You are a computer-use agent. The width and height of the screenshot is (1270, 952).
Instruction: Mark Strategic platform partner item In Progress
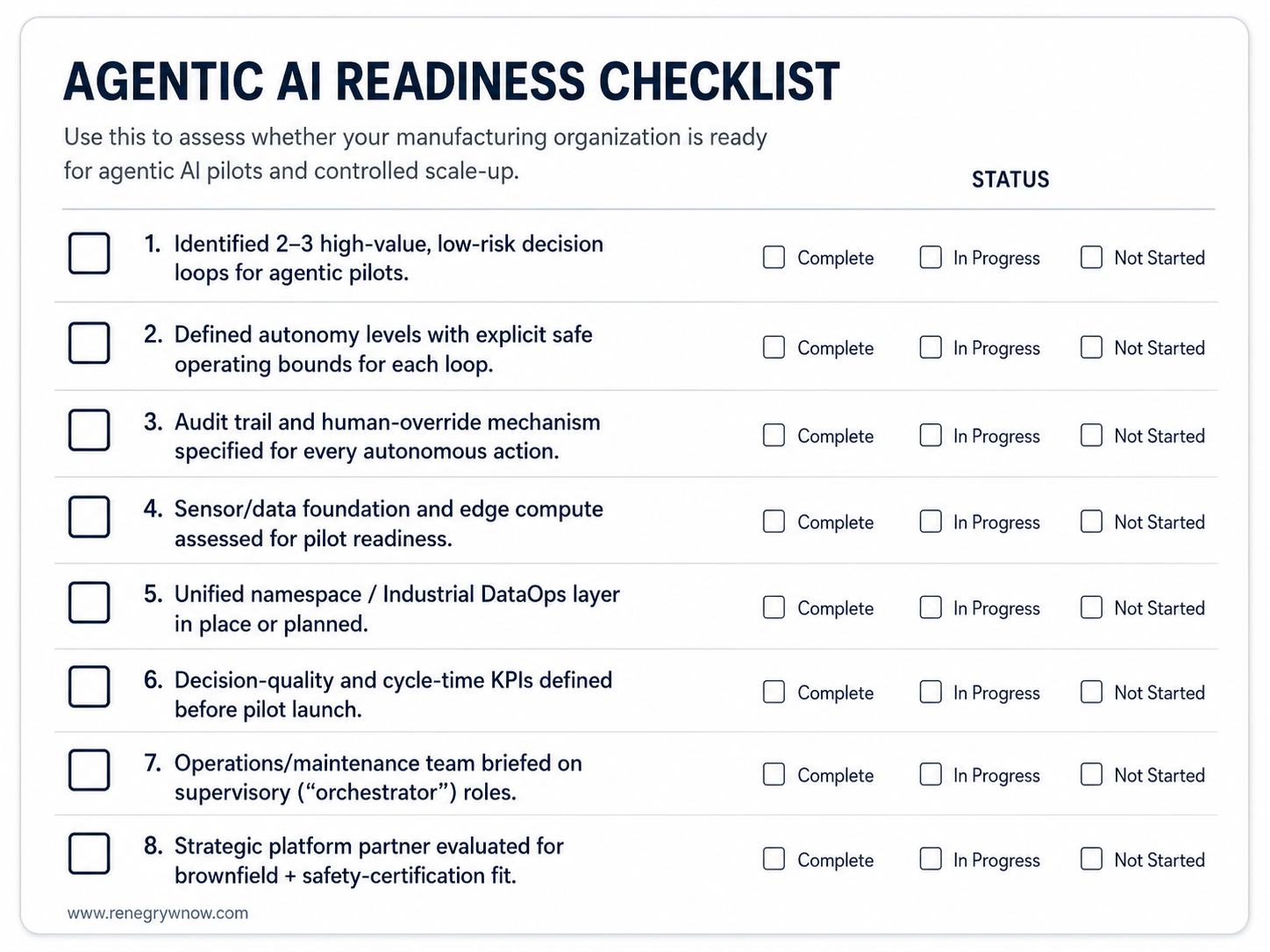click(x=931, y=859)
